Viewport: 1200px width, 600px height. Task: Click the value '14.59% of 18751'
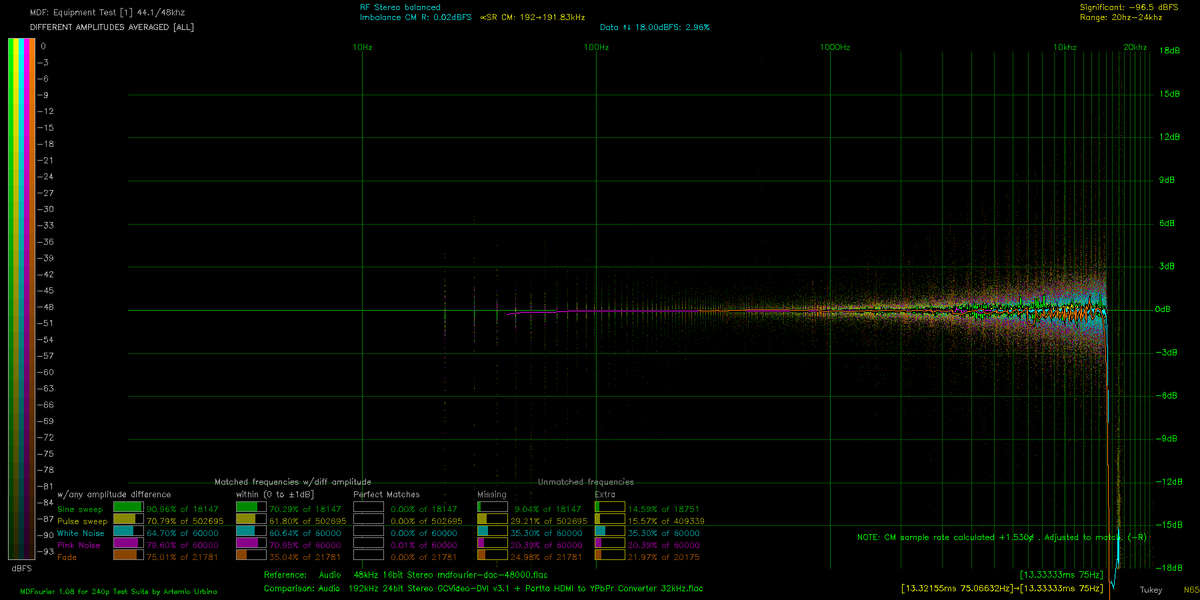[666, 509]
